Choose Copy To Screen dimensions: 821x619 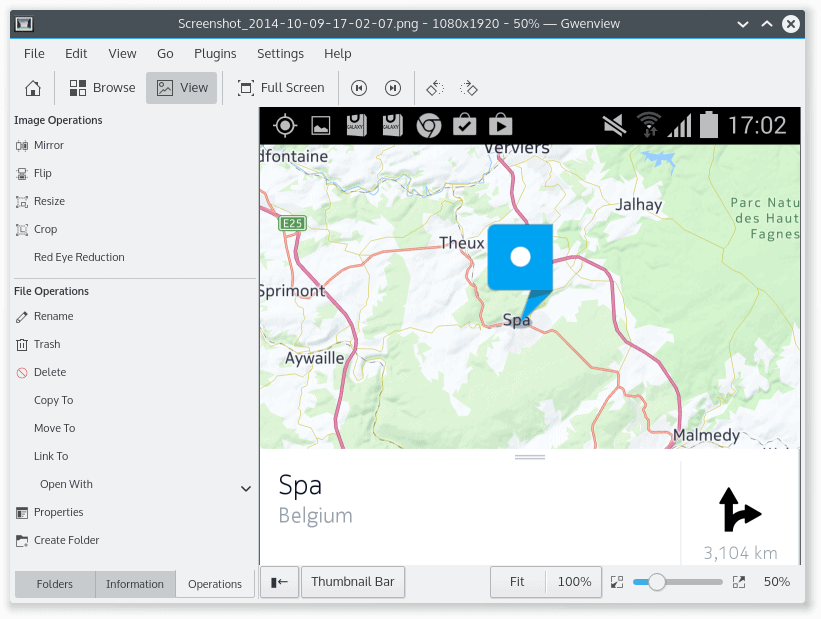click(x=53, y=400)
